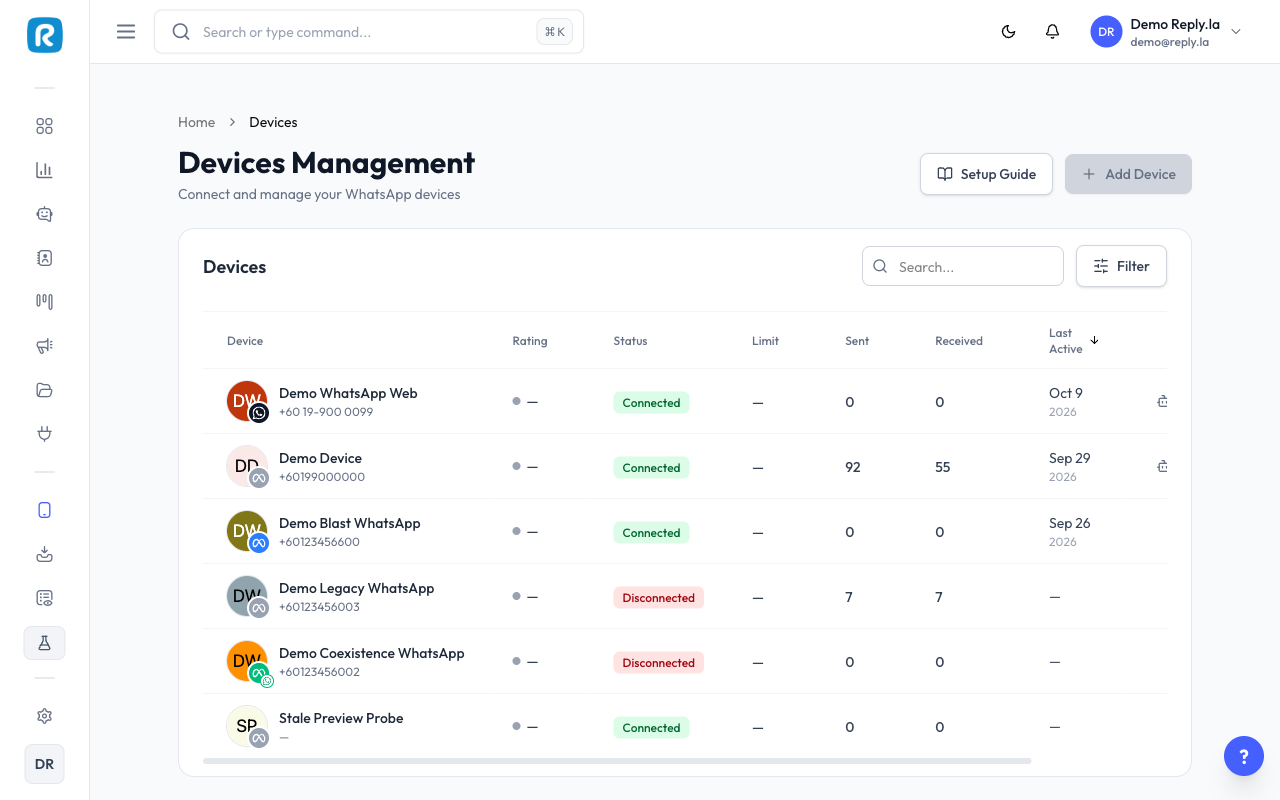The height and width of the screenshot is (800, 1280).
Task: Go to Home in the breadcrumb
Action: point(196,122)
